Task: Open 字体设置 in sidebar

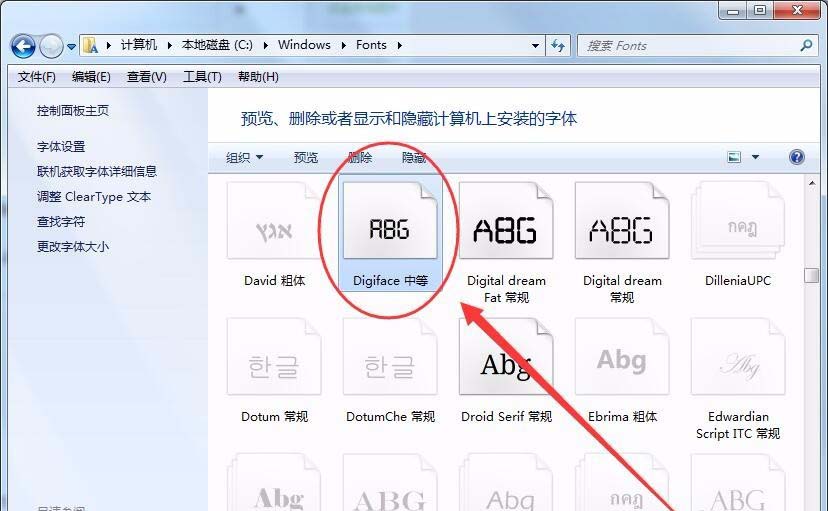Action: pos(61,147)
